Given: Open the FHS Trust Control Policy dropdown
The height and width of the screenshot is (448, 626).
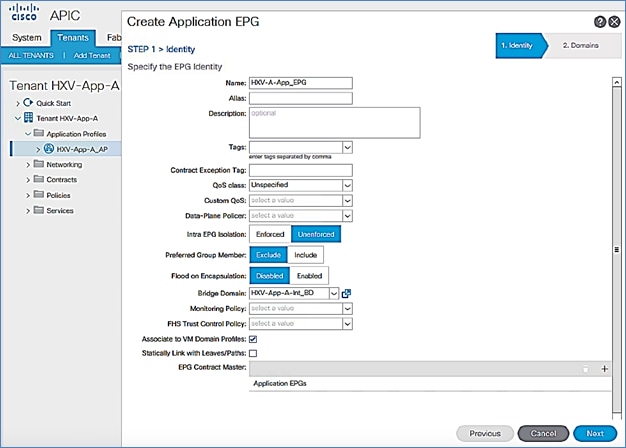Looking at the screenshot, I should coord(347,323).
